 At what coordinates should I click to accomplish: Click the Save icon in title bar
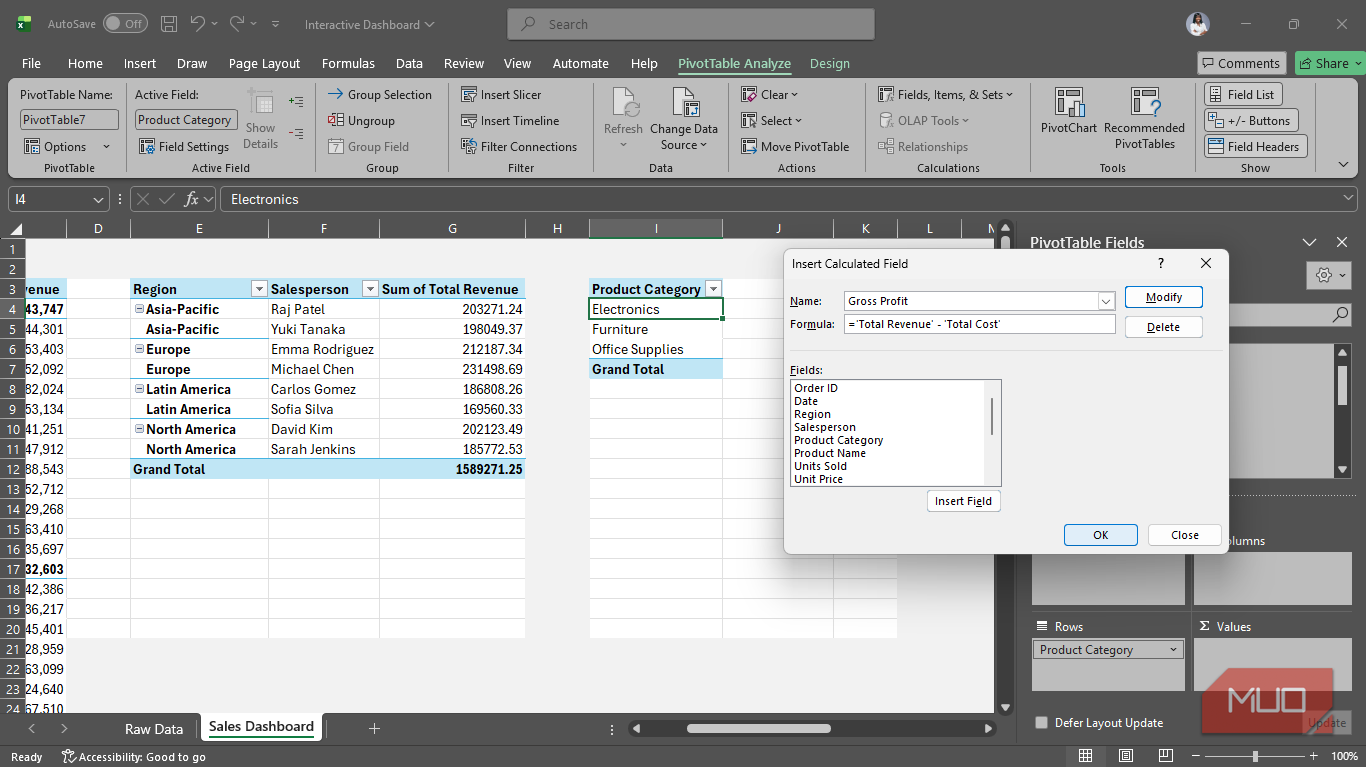(169, 24)
